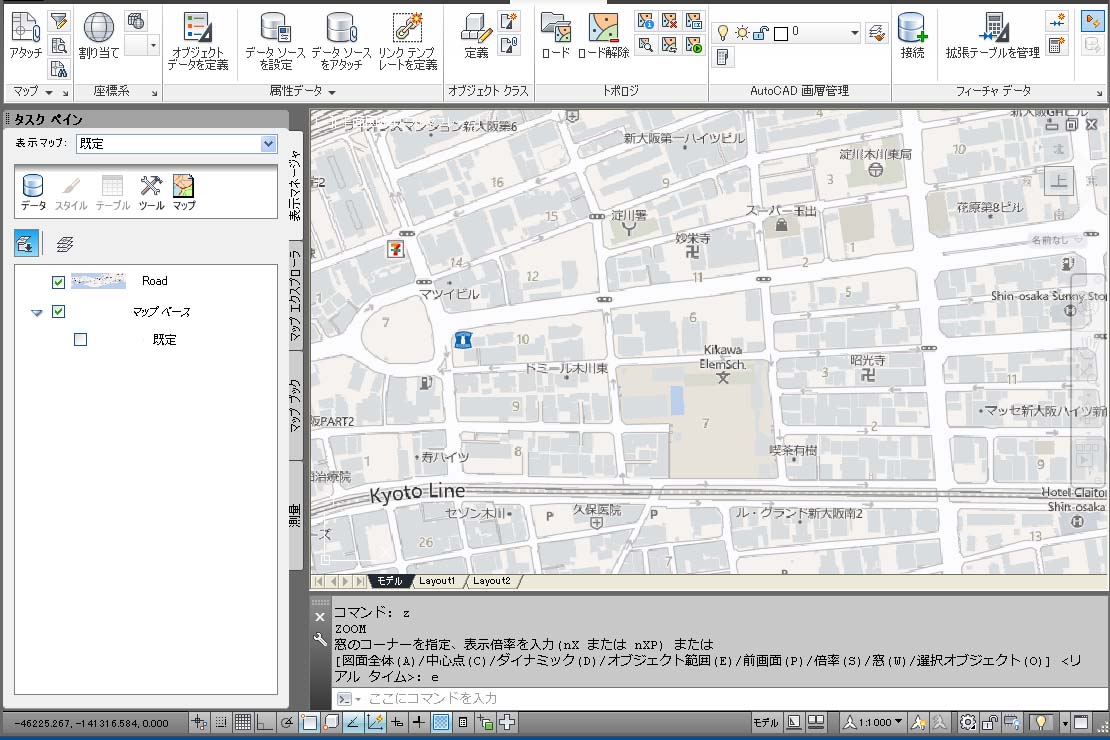
Task: Select 表示マネージャ vertical tab
Action: [295, 186]
